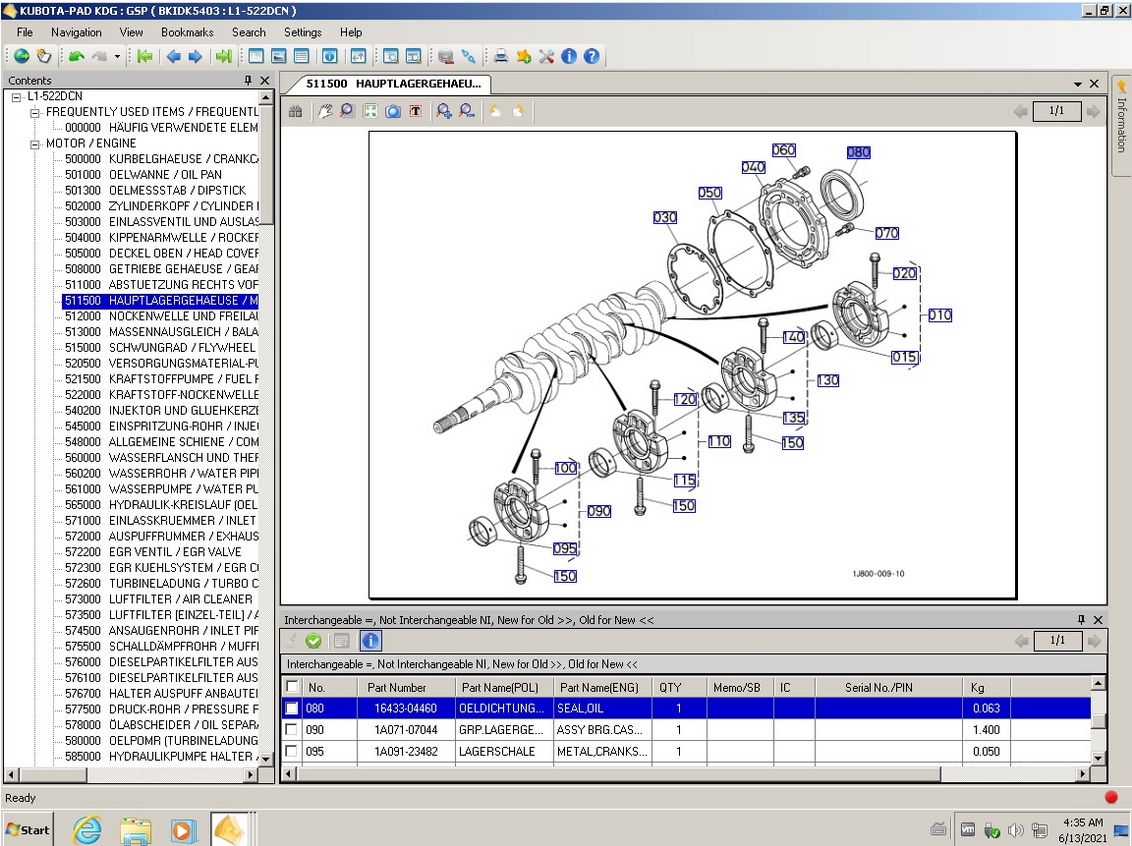1132x846 pixels.
Task: Go to first page with green left arrow
Action: click(145, 56)
